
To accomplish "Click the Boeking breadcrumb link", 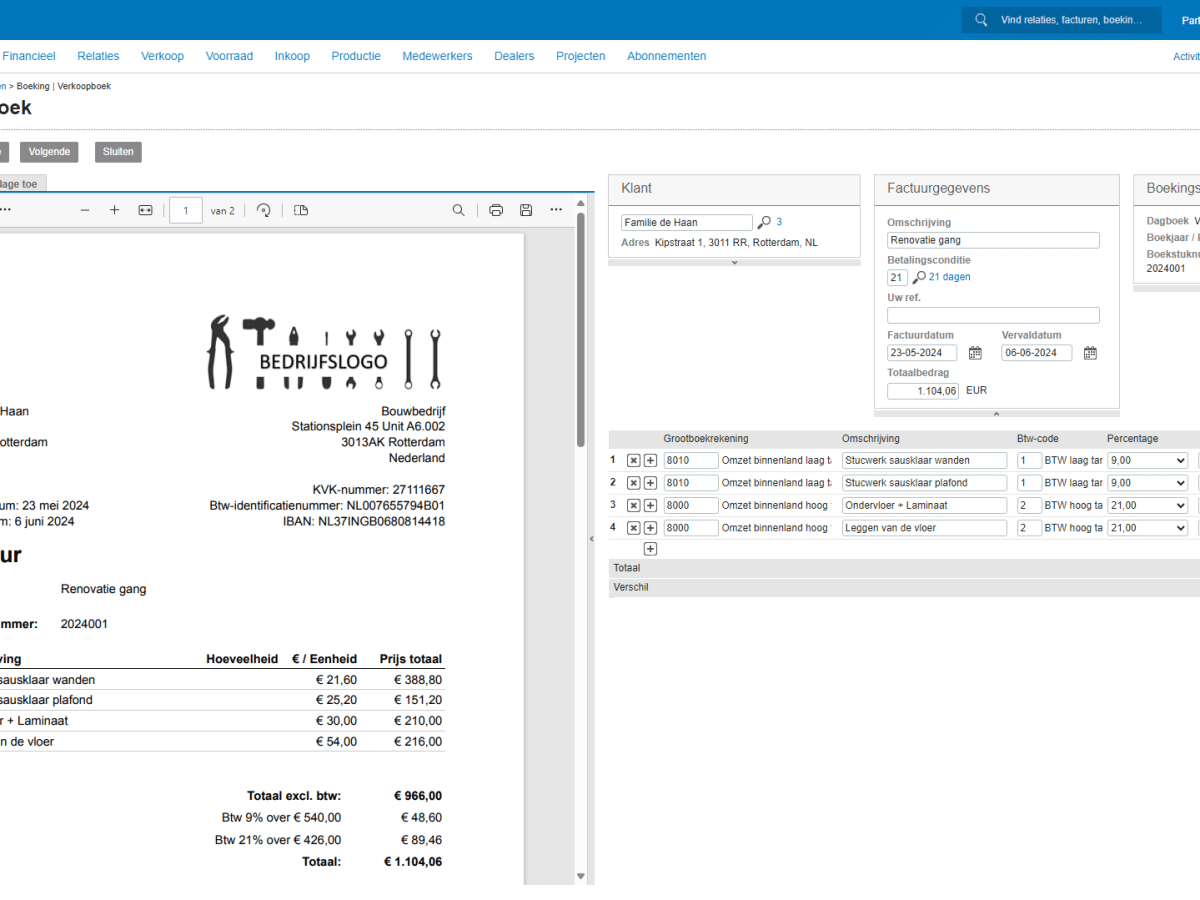I will [33, 86].
